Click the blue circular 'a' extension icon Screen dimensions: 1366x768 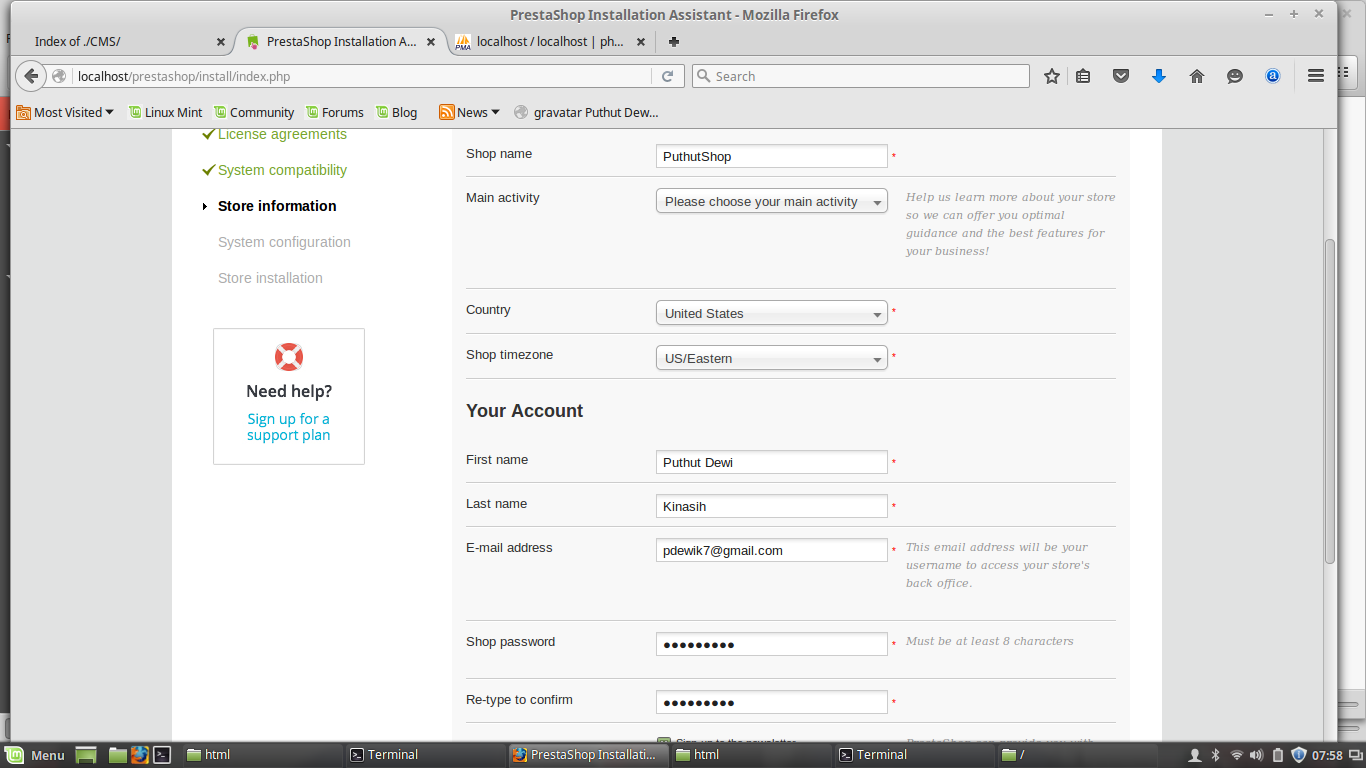point(1273,76)
